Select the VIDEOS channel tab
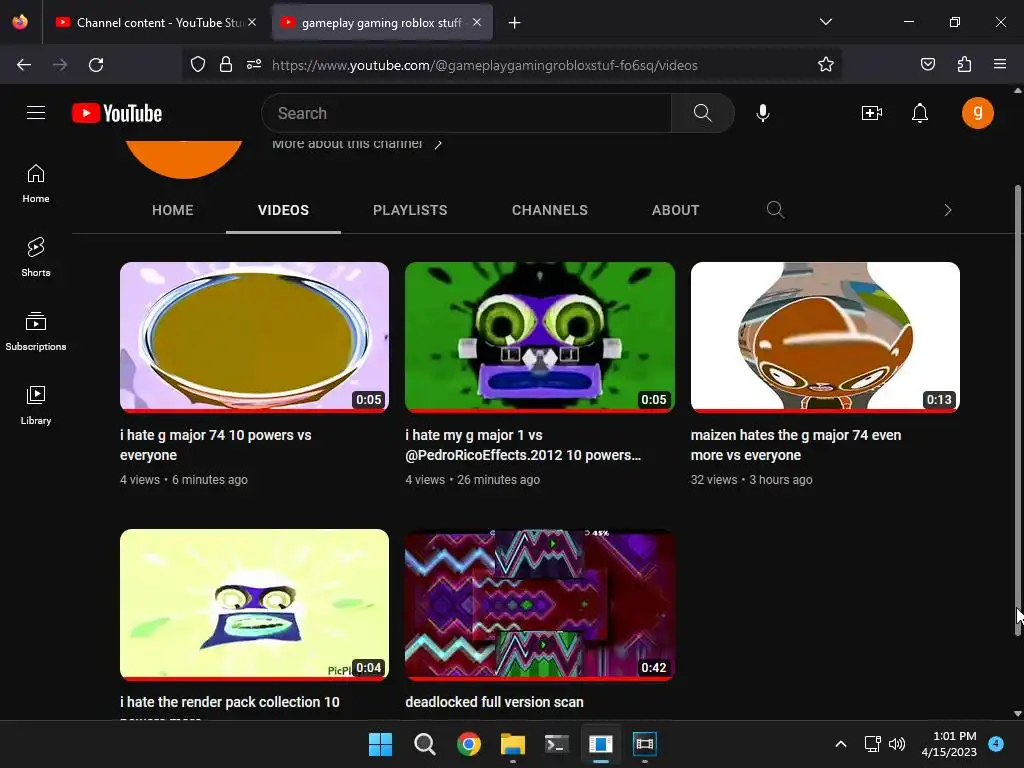This screenshot has width=1024, height=768. [x=283, y=210]
